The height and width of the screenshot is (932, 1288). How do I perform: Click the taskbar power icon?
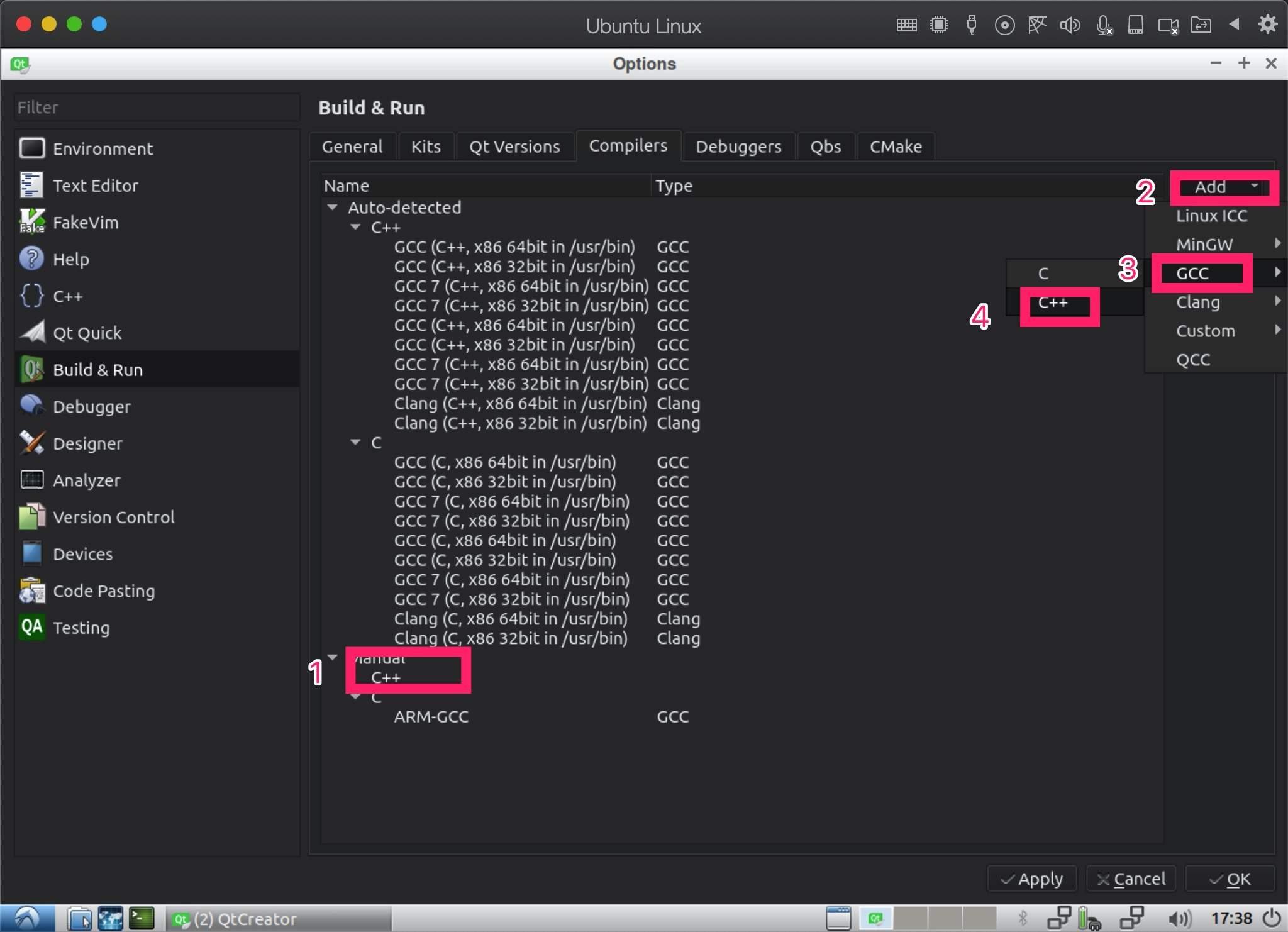(x=1272, y=918)
